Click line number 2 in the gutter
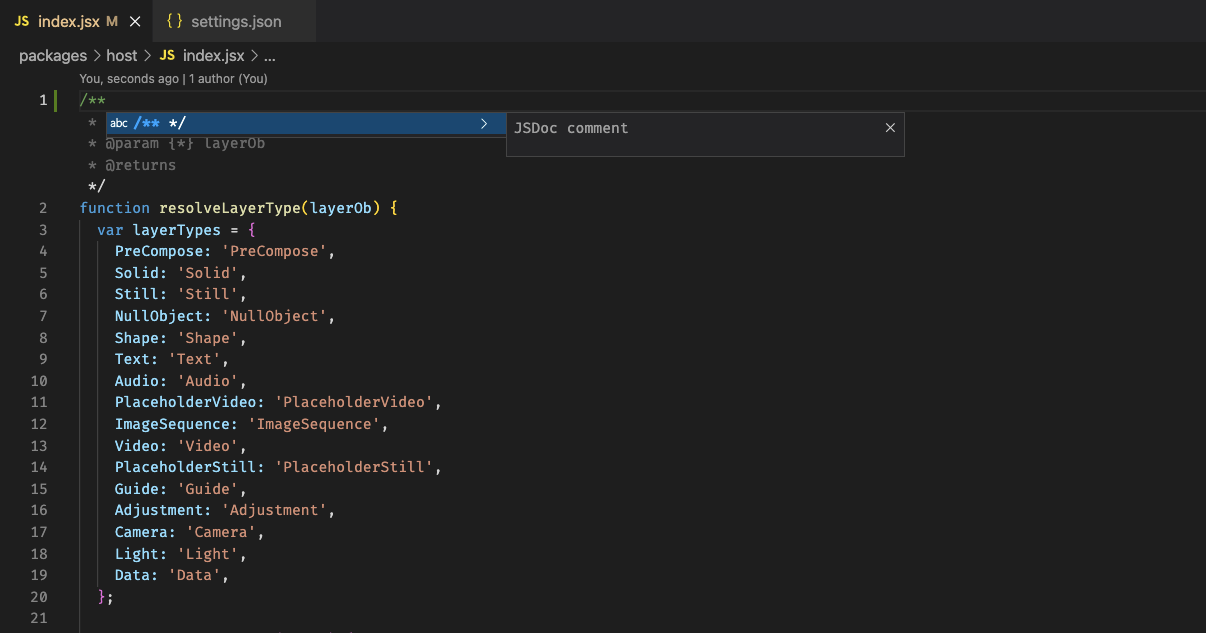The width and height of the screenshot is (1206, 633). (42, 208)
